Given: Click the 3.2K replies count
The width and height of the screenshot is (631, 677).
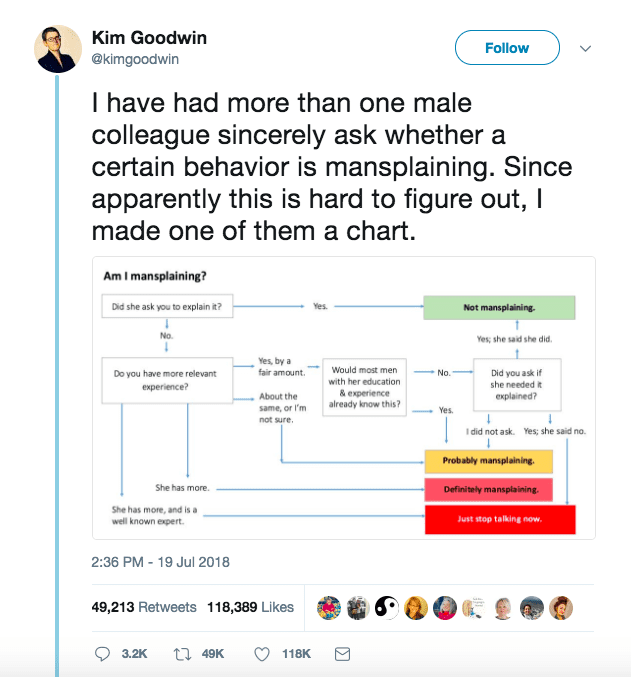Looking at the screenshot, I should click(134, 654).
